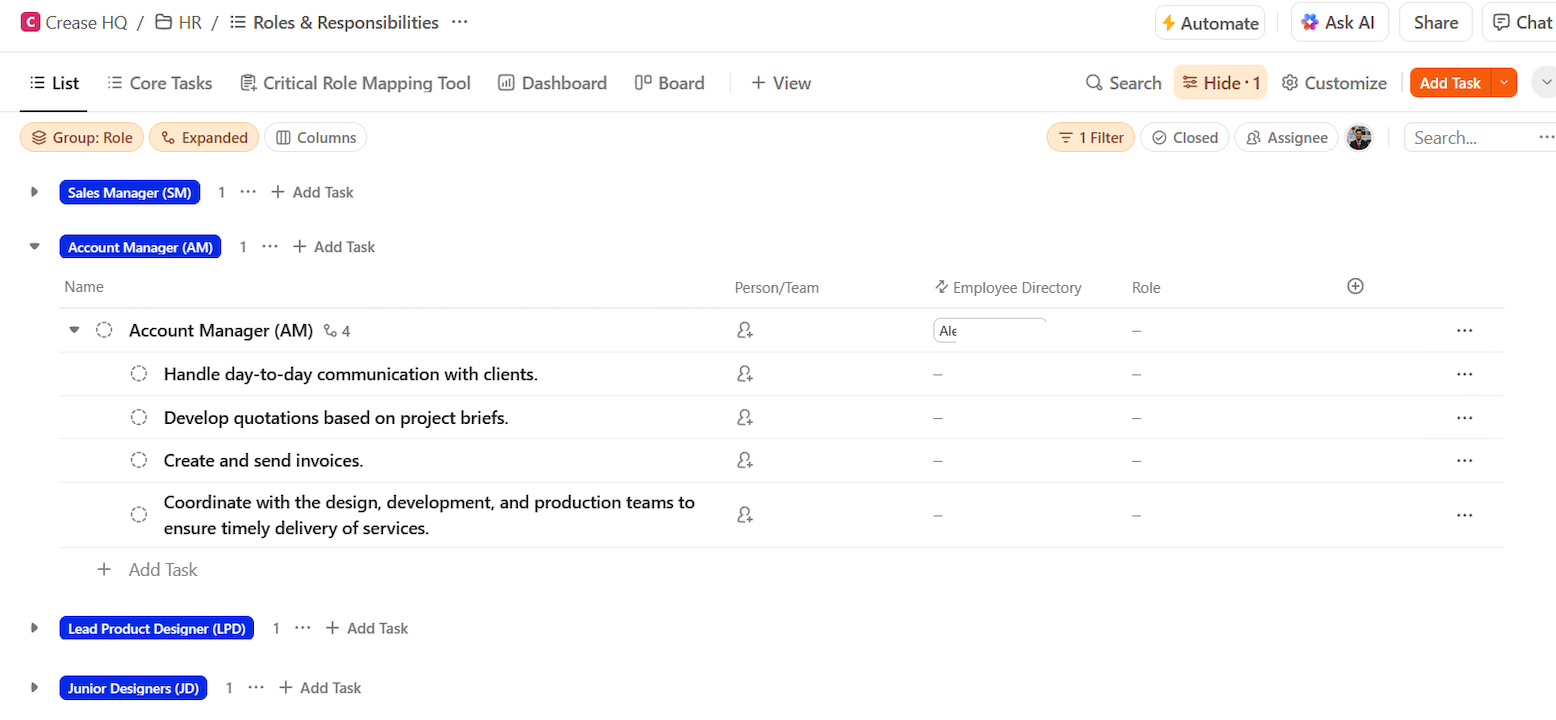Add assignee to Create and send invoices

pos(744,461)
